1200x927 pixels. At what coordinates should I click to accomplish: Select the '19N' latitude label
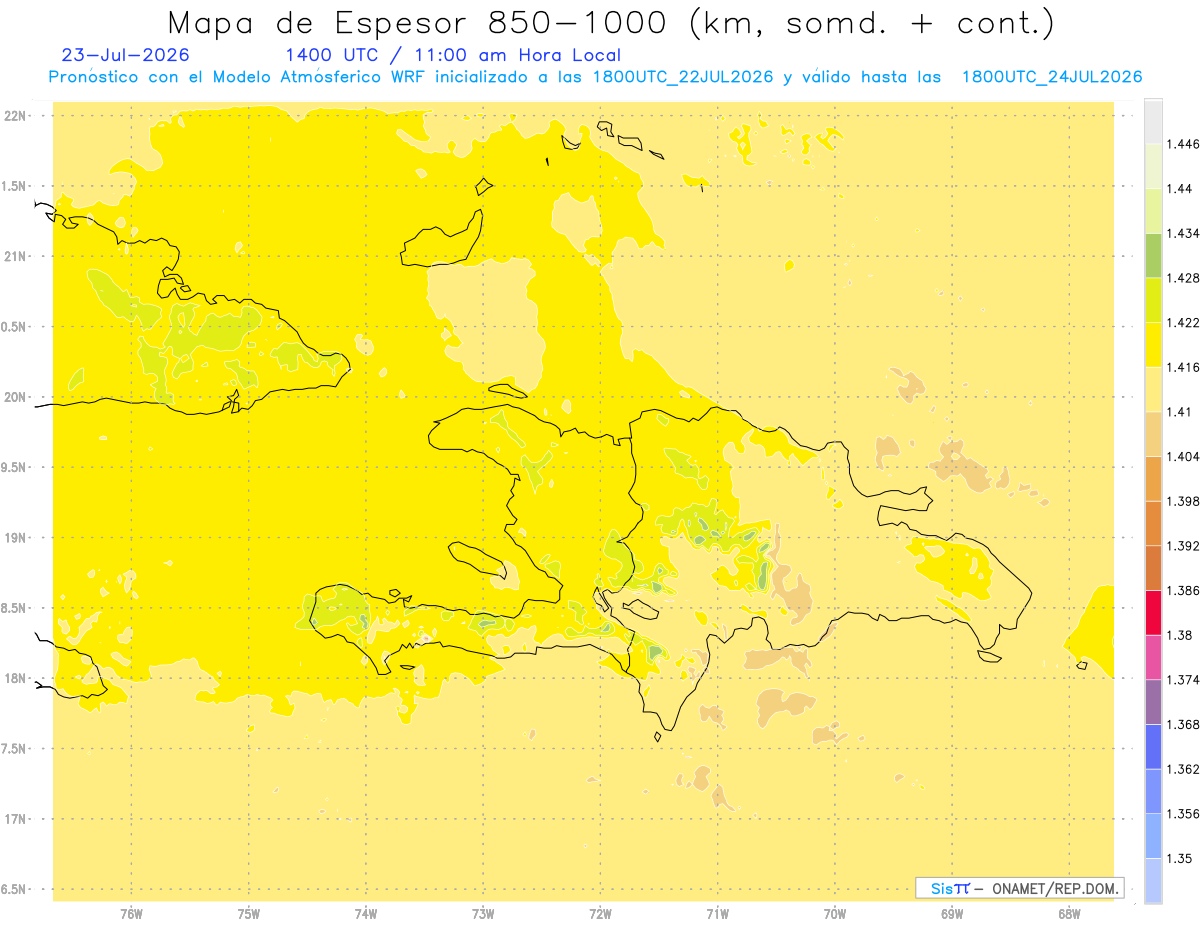tap(15, 537)
